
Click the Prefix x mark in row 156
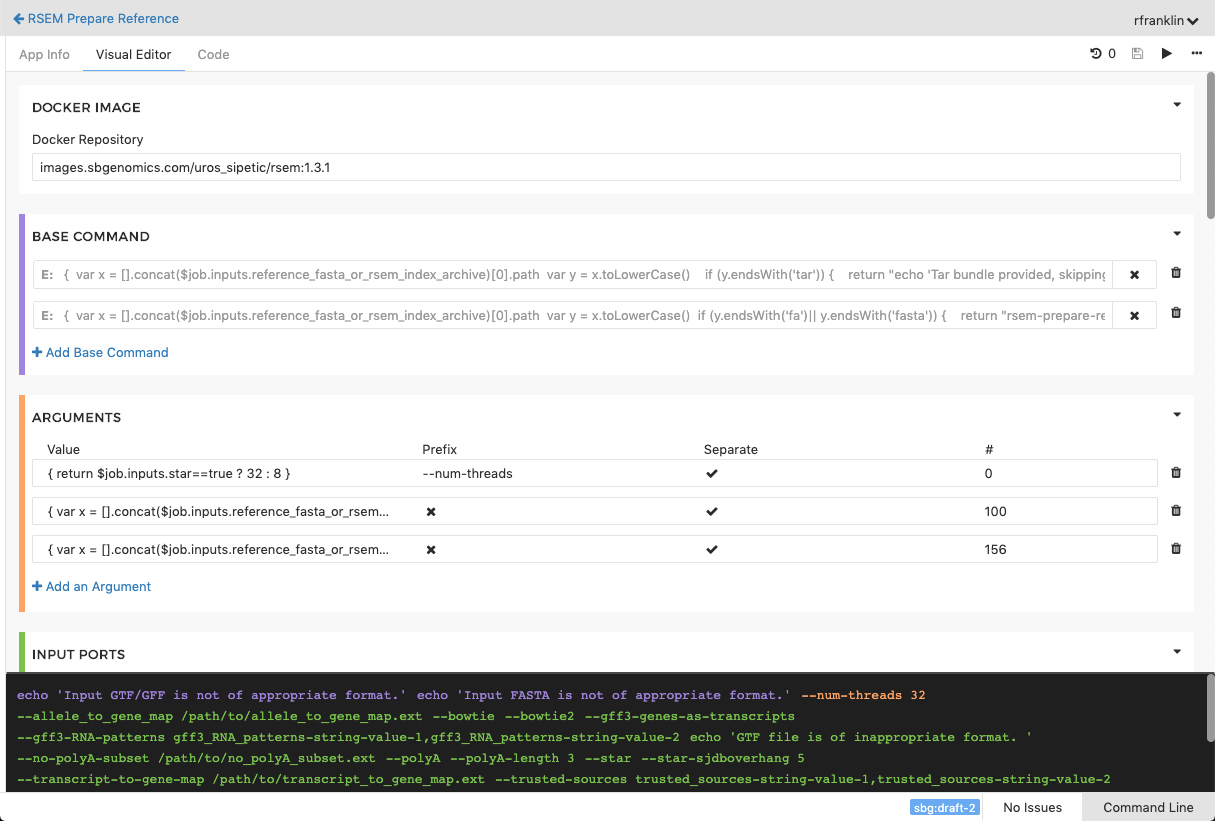click(431, 549)
